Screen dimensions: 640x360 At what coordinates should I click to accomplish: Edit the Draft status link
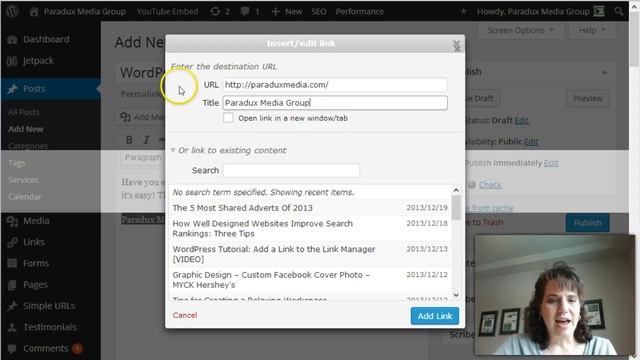522,120
